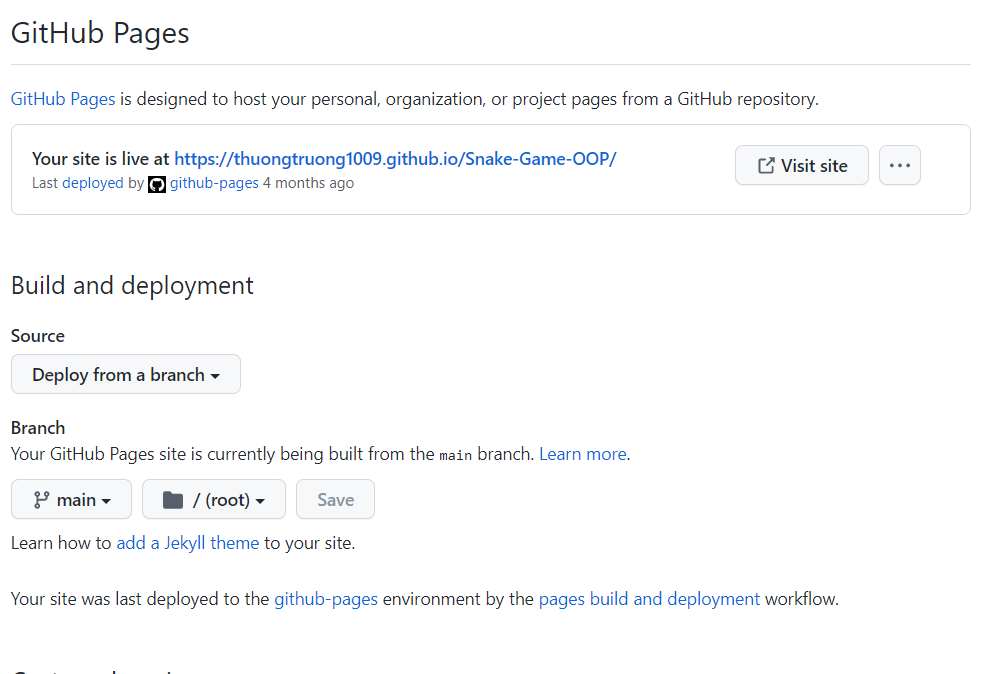This screenshot has height=674, width=1006.
Task: Click the 'Your site is live at' text
Action: pyautogui.click(x=101, y=158)
